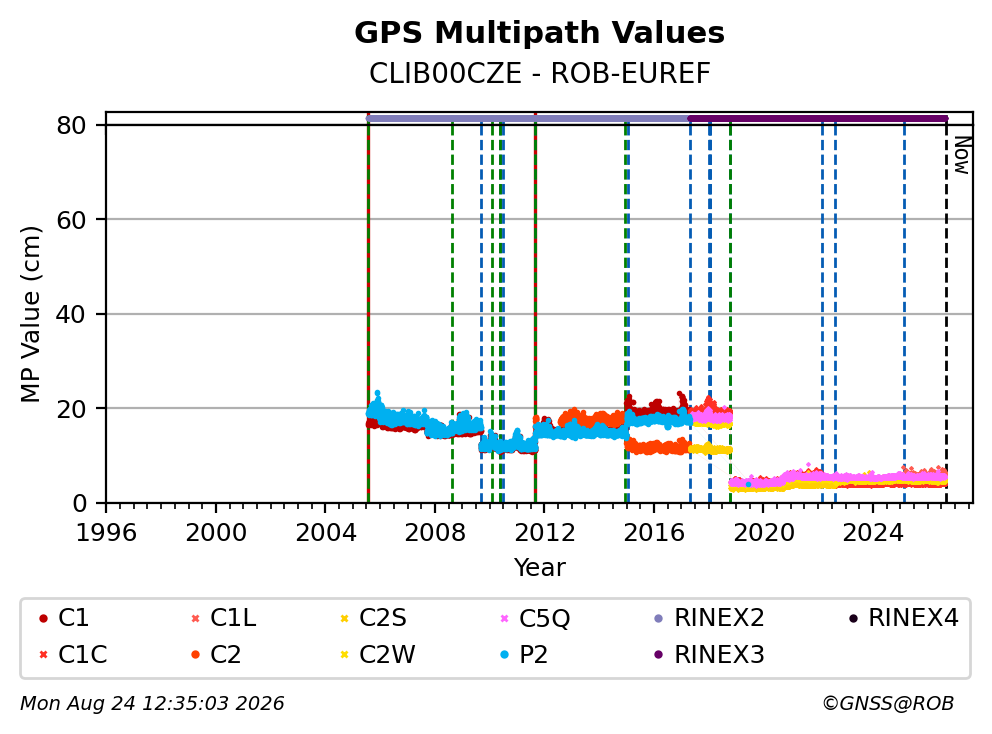Click the x-axis label 2016
The image size is (992, 734).
click(x=654, y=533)
